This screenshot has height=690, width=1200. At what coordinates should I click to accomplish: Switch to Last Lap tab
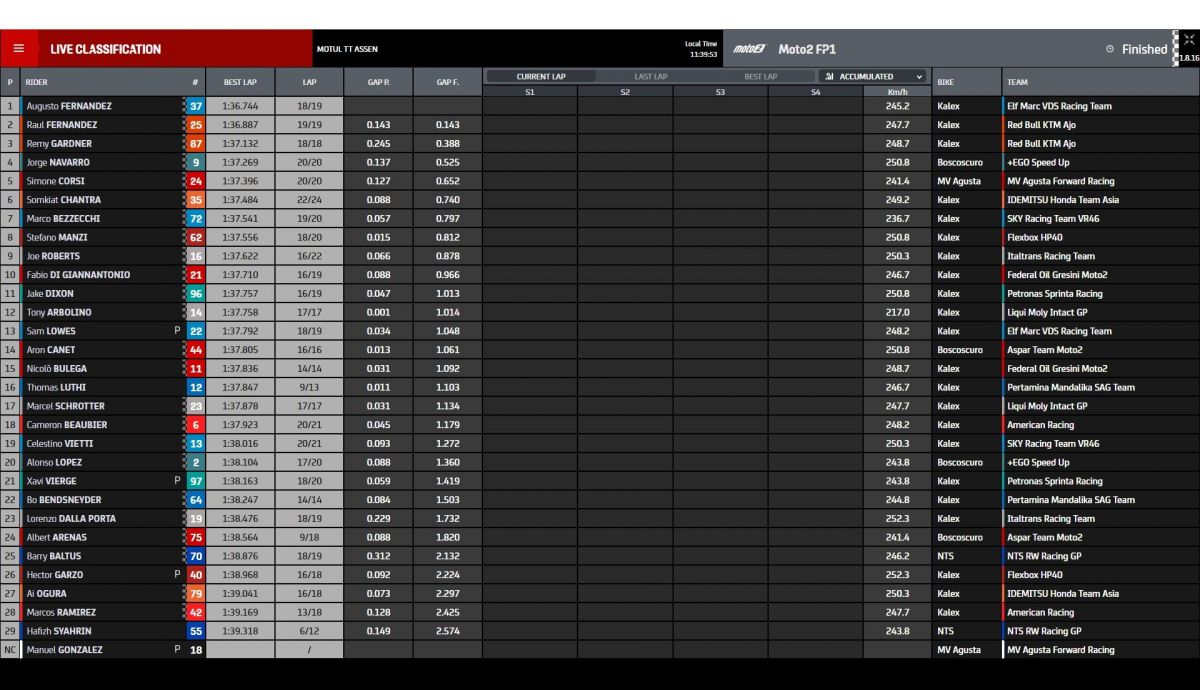pyautogui.click(x=651, y=76)
